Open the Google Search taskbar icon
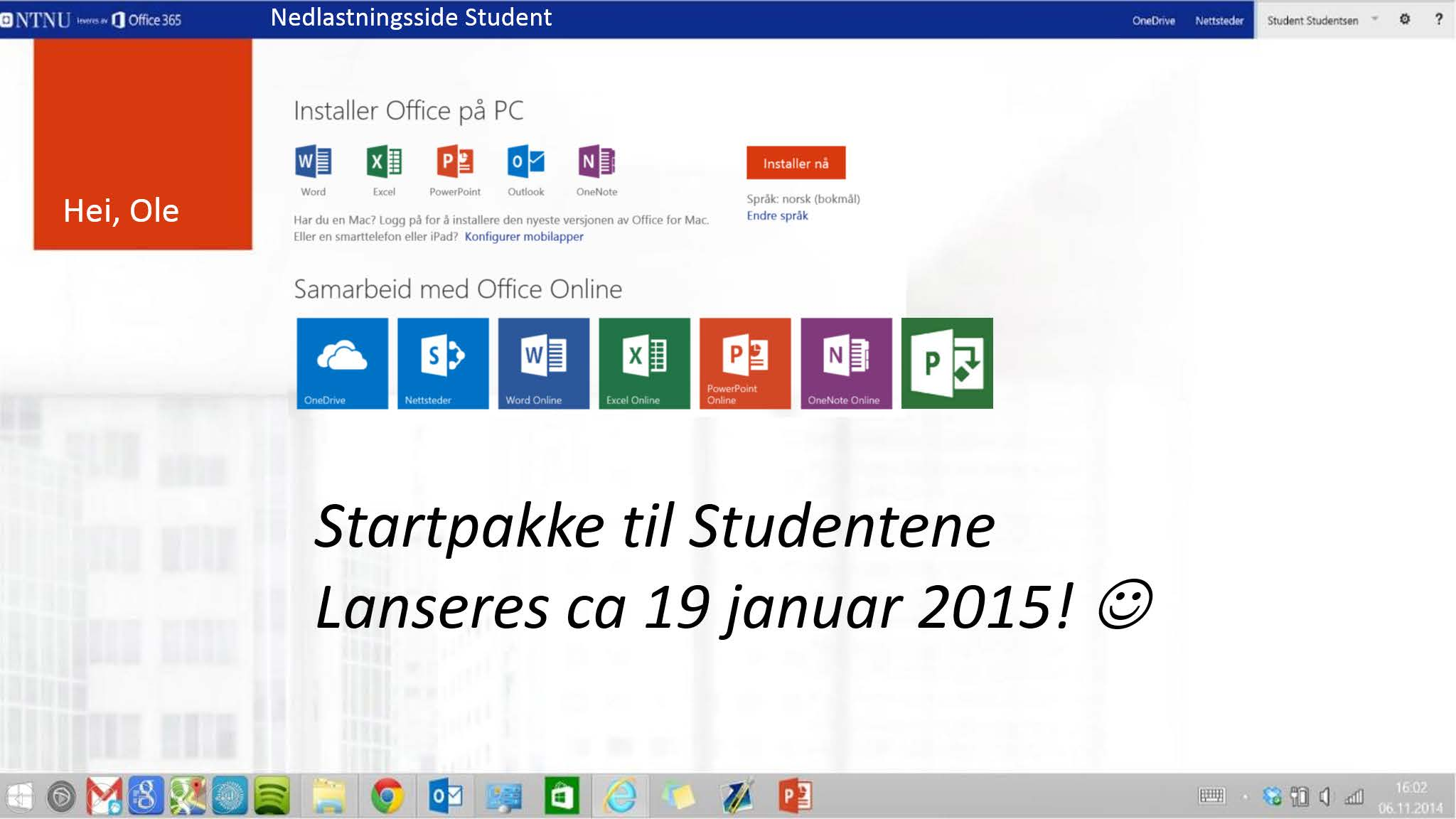The height and width of the screenshot is (819, 1456). (x=145, y=796)
